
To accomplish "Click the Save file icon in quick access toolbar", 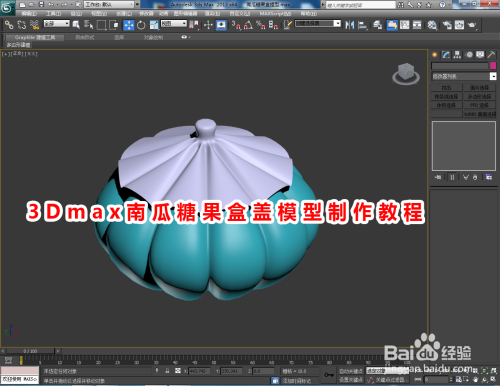I will coord(41,5).
